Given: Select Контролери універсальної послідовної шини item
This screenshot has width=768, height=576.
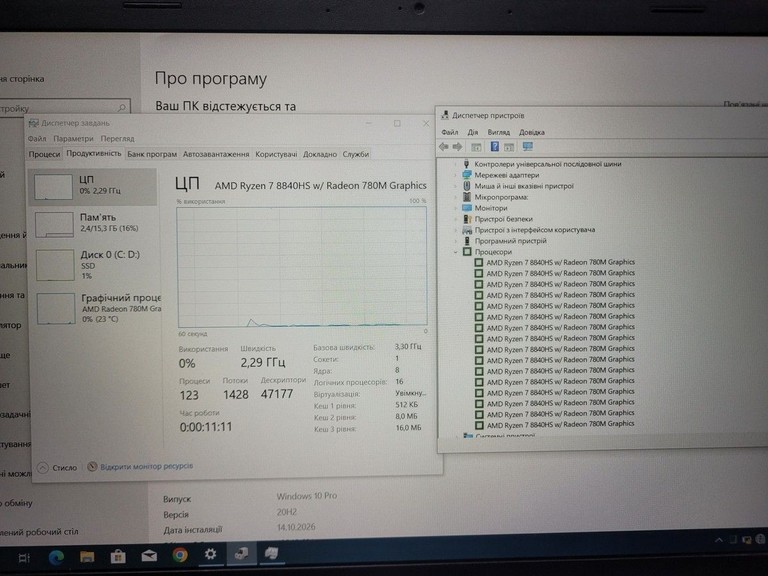Looking at the screenshot, I should click(548, 164).
